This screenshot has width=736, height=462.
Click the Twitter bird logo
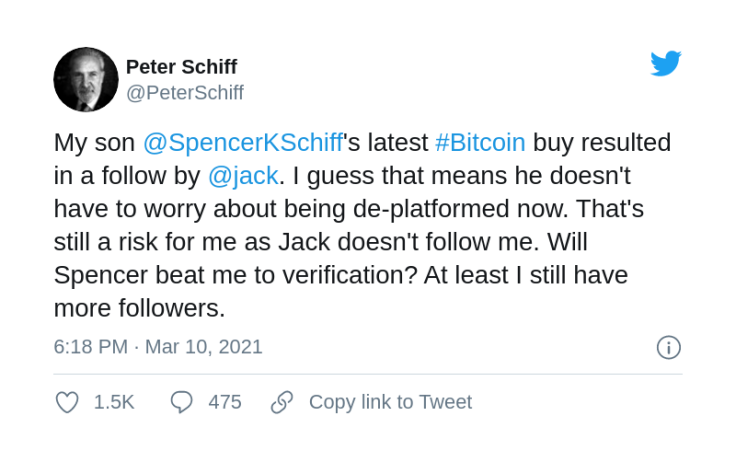click(666, 63)
